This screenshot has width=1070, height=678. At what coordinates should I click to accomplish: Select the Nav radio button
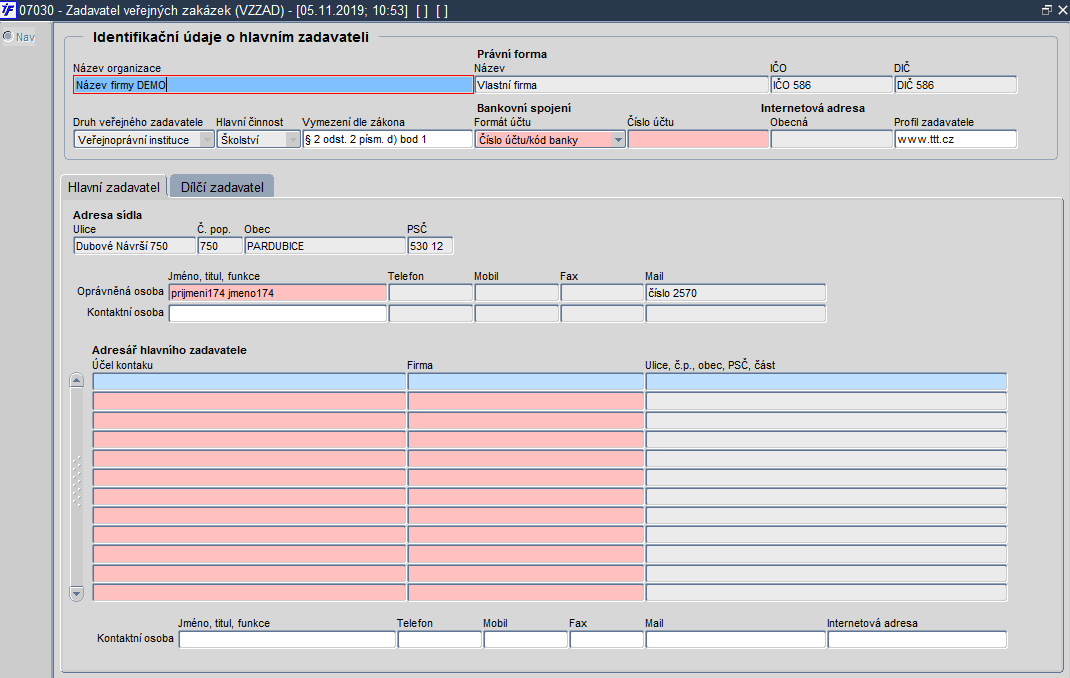(8, 36)
